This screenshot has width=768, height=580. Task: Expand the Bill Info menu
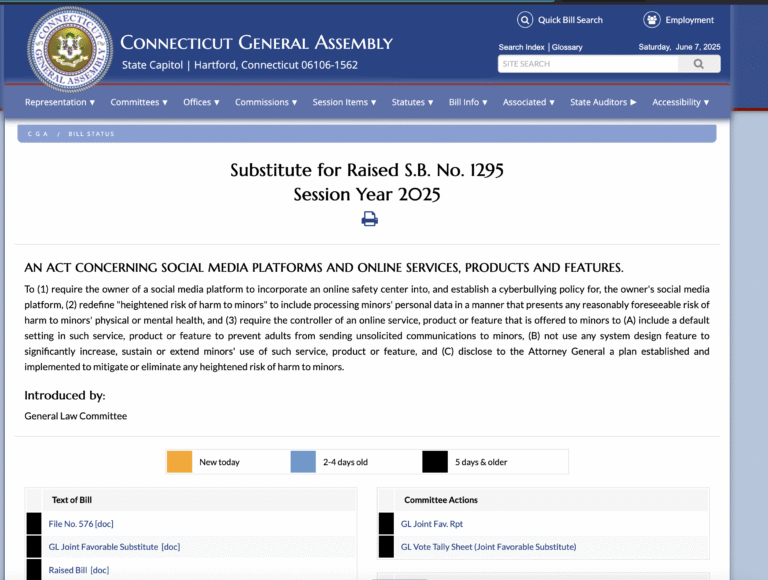[468, 102]
